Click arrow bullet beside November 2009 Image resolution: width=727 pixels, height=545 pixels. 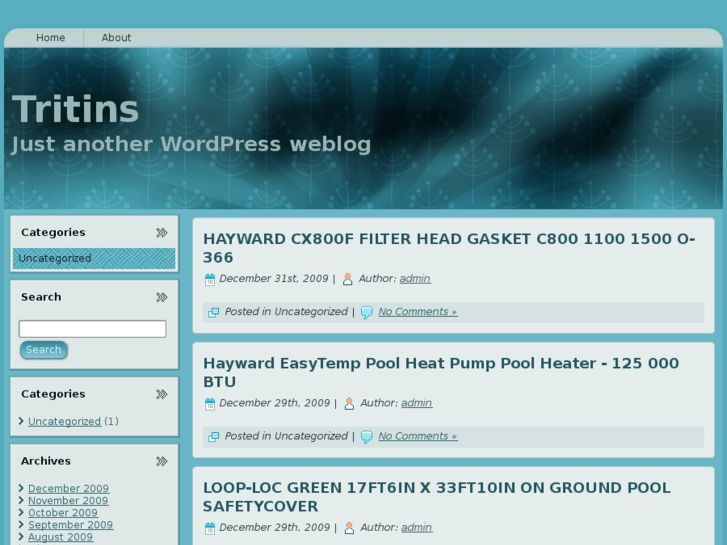point(21,500)
